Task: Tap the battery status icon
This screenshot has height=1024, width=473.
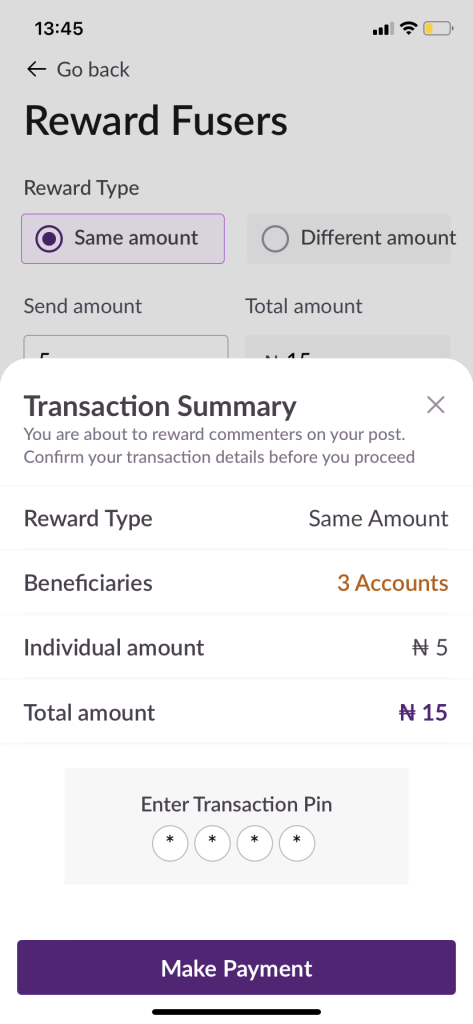Action: click(438, 28)
